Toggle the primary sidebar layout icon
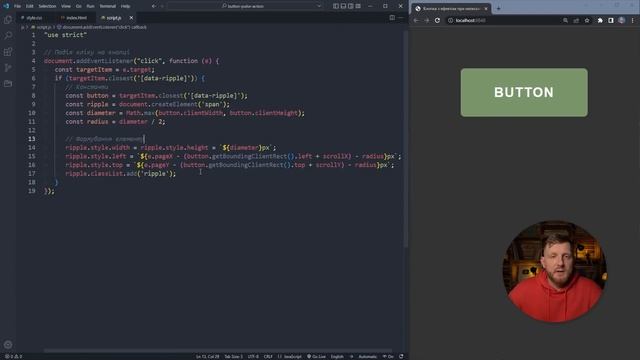640x360 pixels. 336,6
